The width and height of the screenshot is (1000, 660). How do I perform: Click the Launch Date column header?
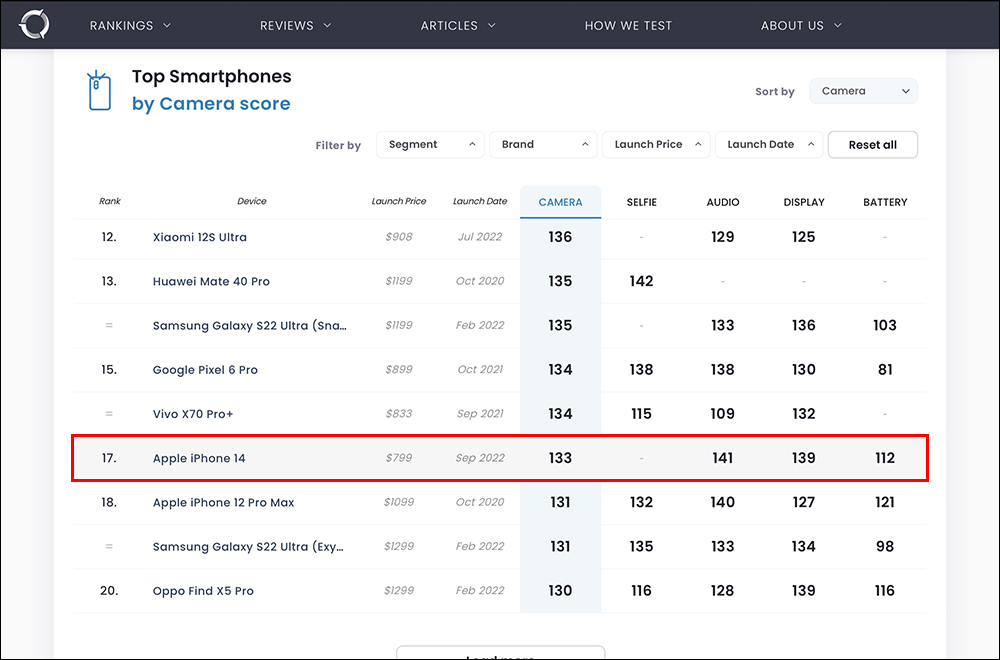coord(480,201)
